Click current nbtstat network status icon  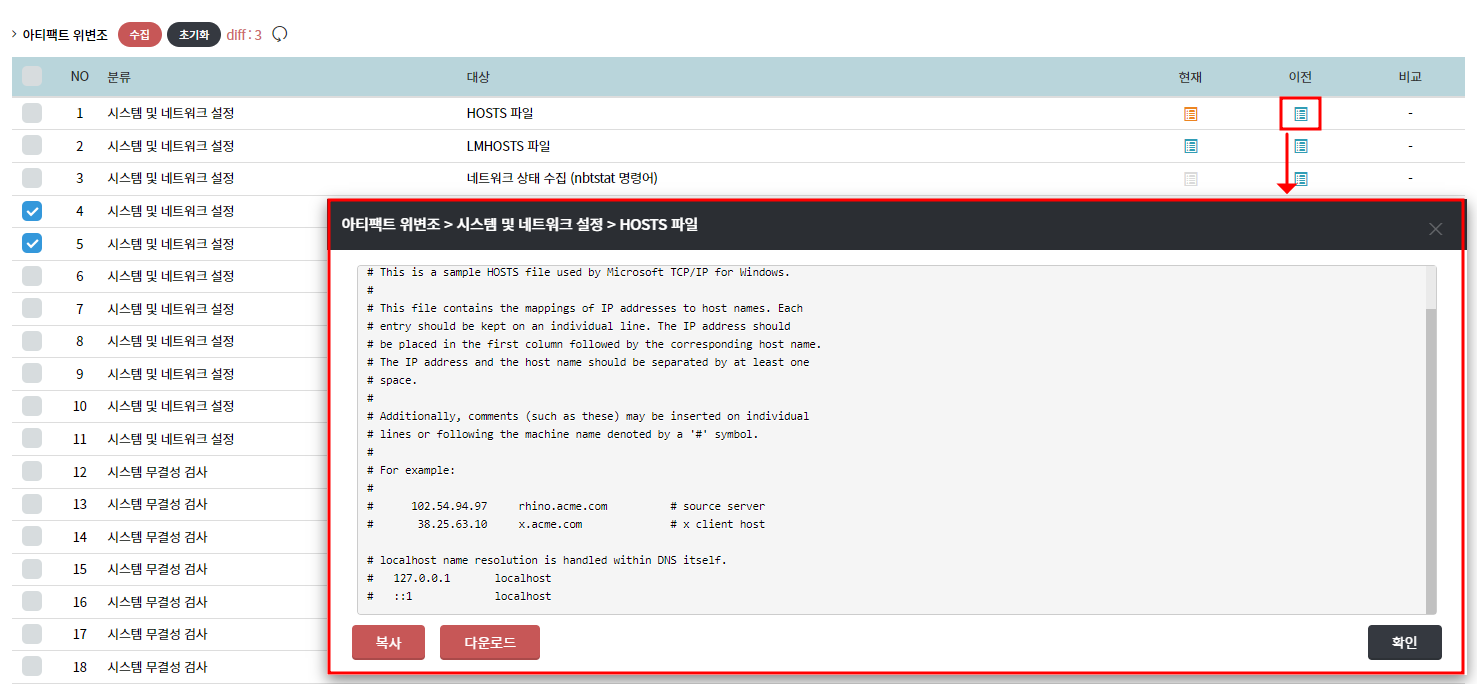(1190, 179)
